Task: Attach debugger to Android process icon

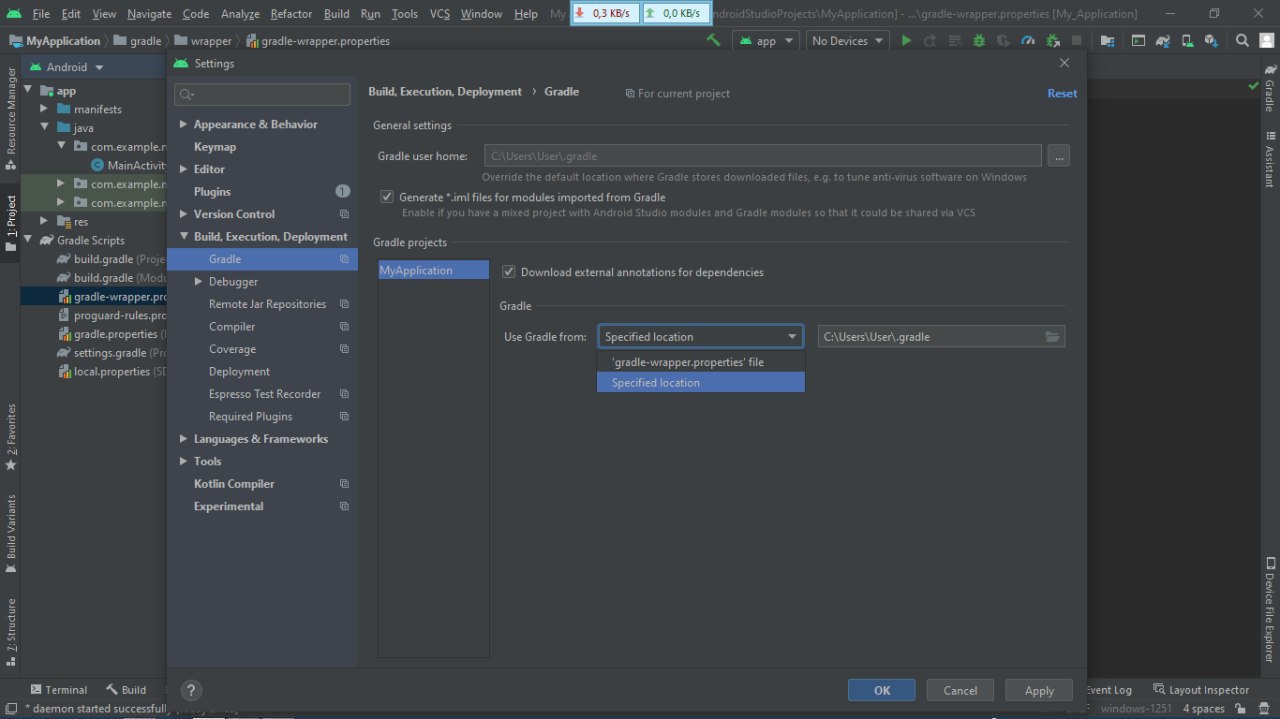Action: [1053, 41]
